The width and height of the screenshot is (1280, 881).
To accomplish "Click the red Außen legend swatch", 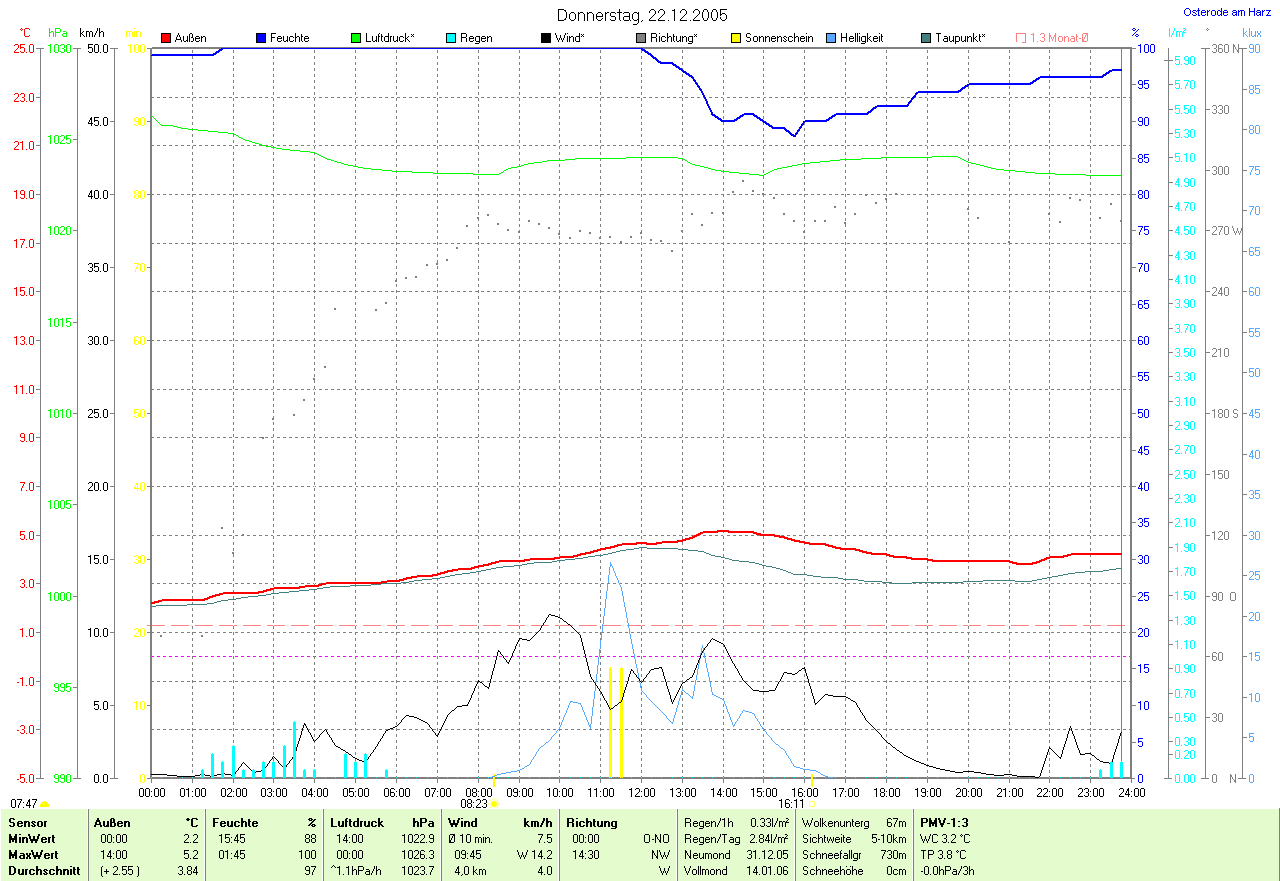I will pyautogui.click(x=166, y=38).
